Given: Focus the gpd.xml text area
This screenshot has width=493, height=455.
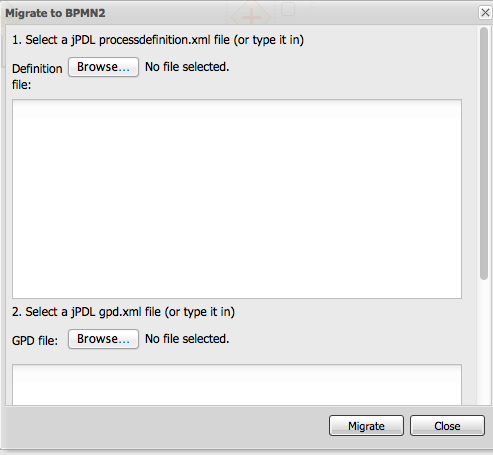Looking at the screenshot, I should [x=237, y=385].
